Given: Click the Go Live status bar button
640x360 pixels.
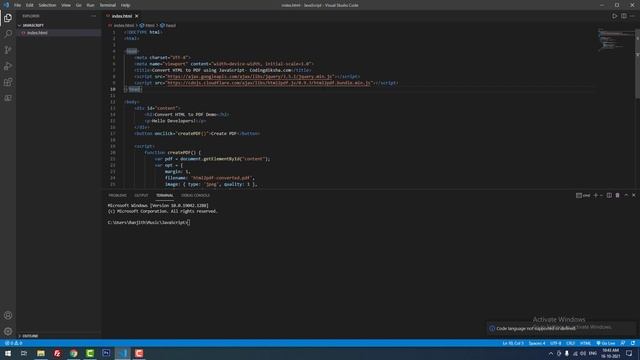Looking at the screenshot, I should [606, 343].
